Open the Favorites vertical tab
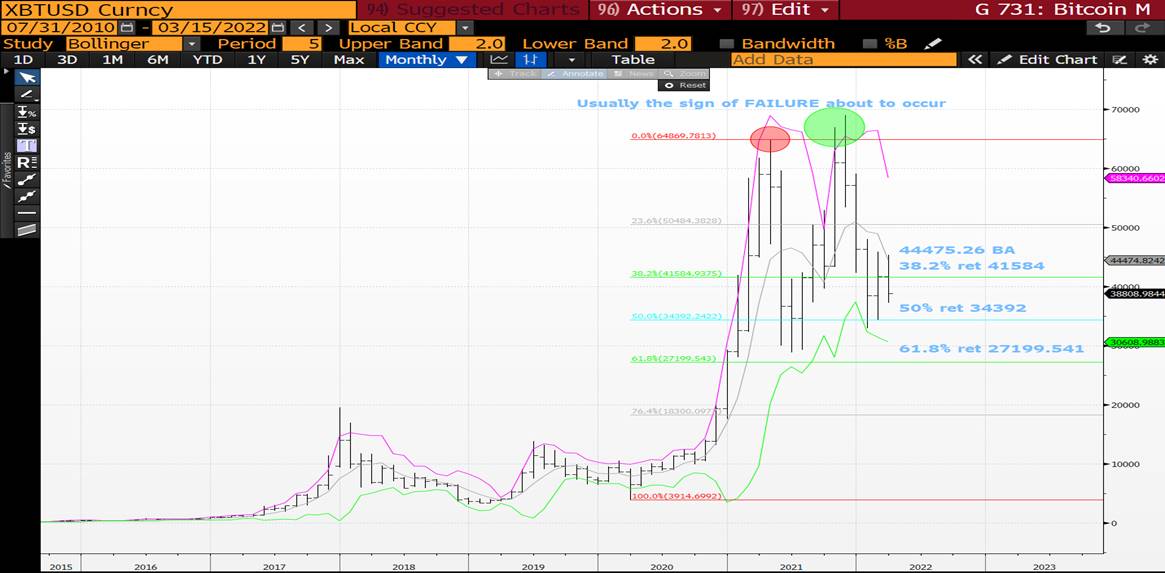The width and height of the screenshot is (1165, 573). click(x=7, y=169)
